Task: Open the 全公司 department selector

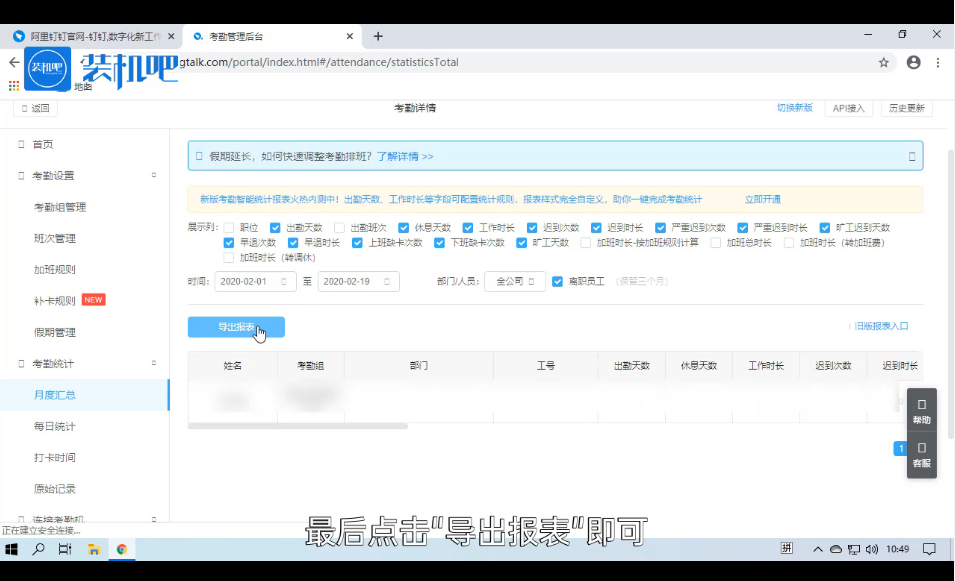Action: point(514,282)
